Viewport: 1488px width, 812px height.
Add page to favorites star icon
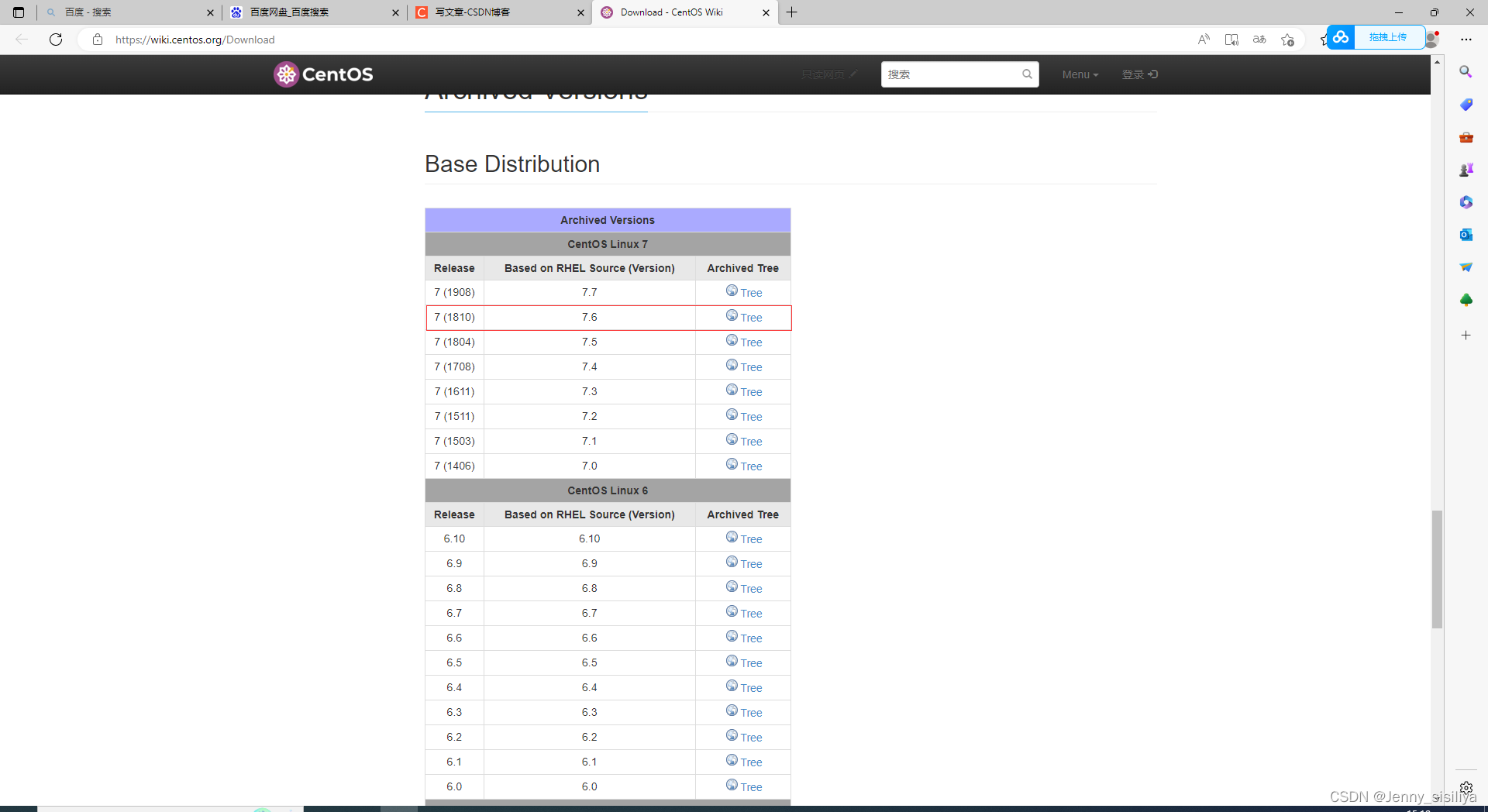(1287, 40)
